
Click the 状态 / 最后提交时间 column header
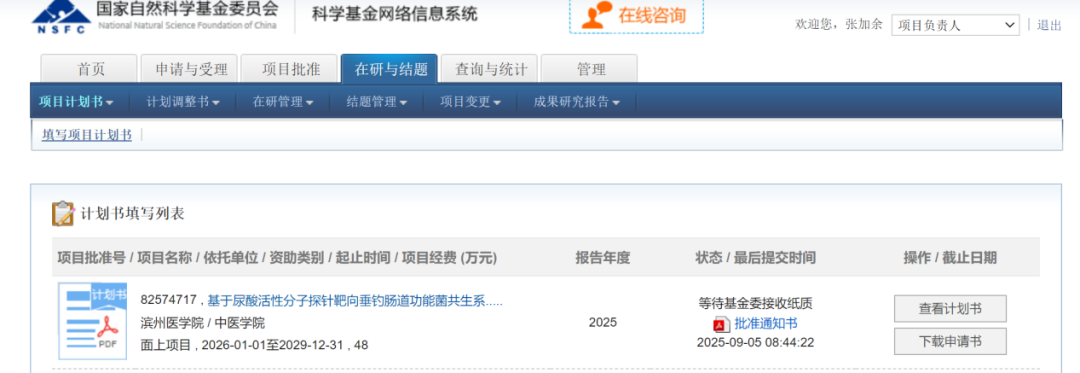[x=756, y=258]
